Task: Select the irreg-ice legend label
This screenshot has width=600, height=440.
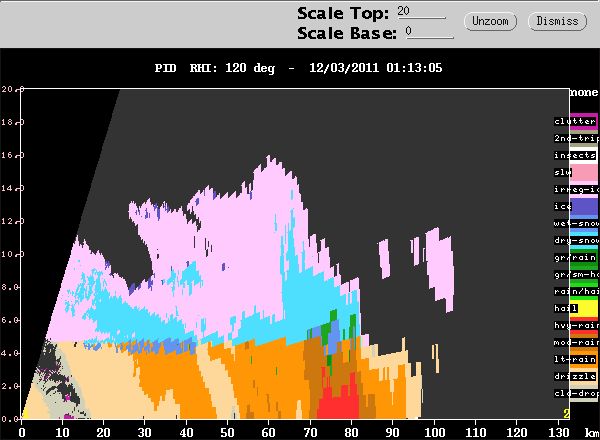Action: [576, 189]
